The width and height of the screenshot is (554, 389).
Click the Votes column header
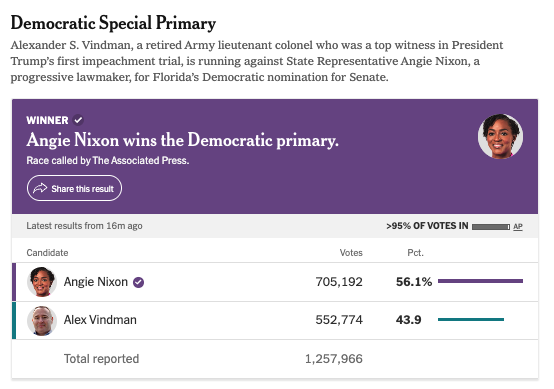pyautogui.click(x=351, y=253)
